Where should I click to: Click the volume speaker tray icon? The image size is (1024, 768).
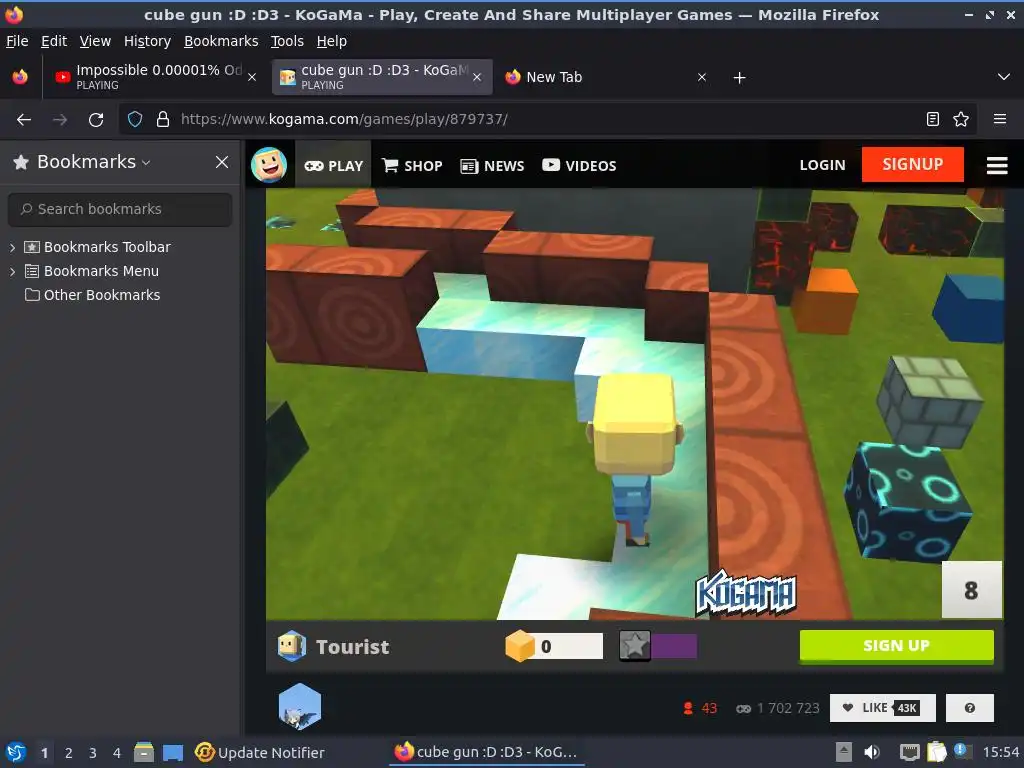pos(872,752)
